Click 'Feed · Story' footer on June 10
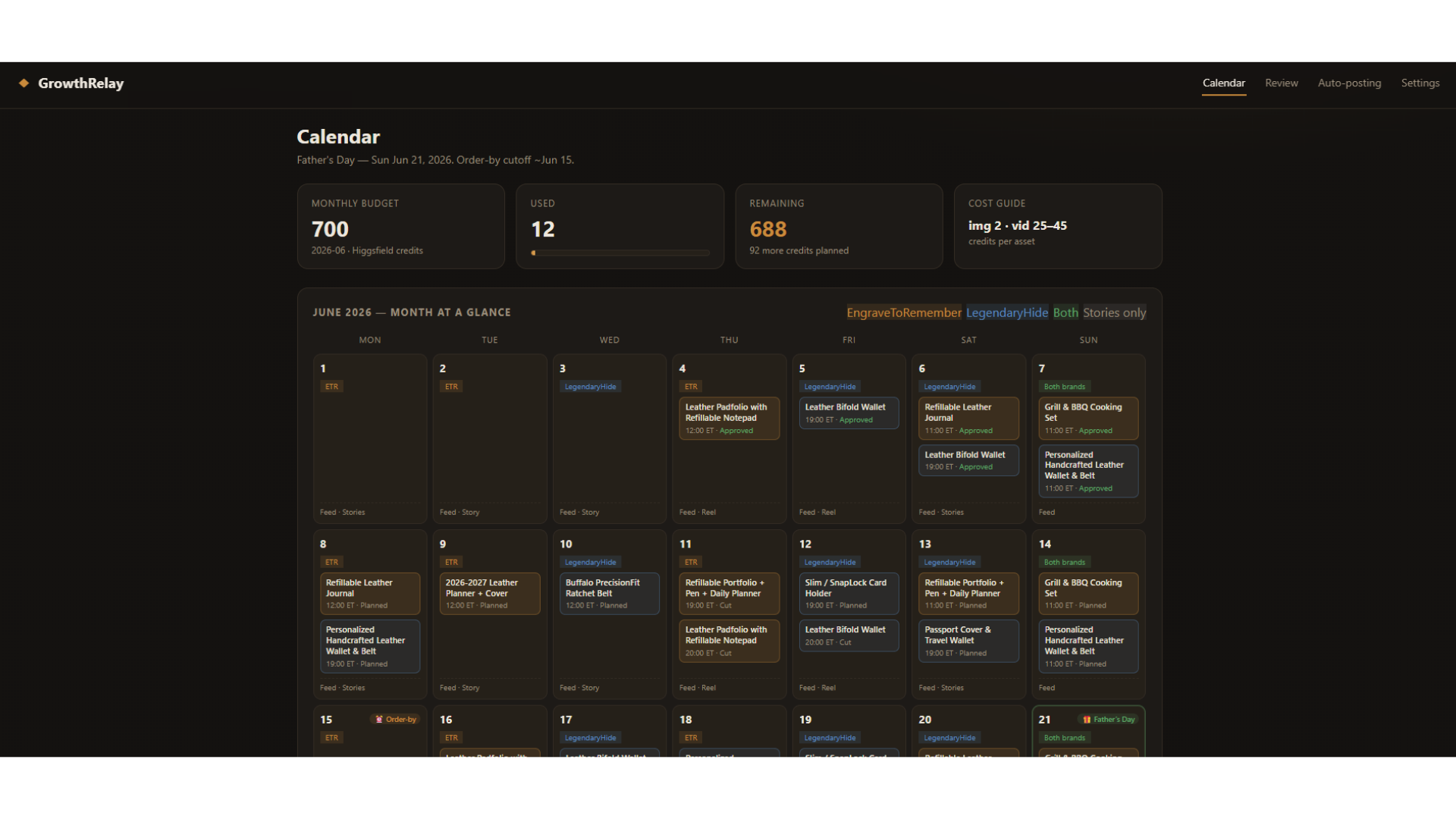1456x819 pixels. 579,688
